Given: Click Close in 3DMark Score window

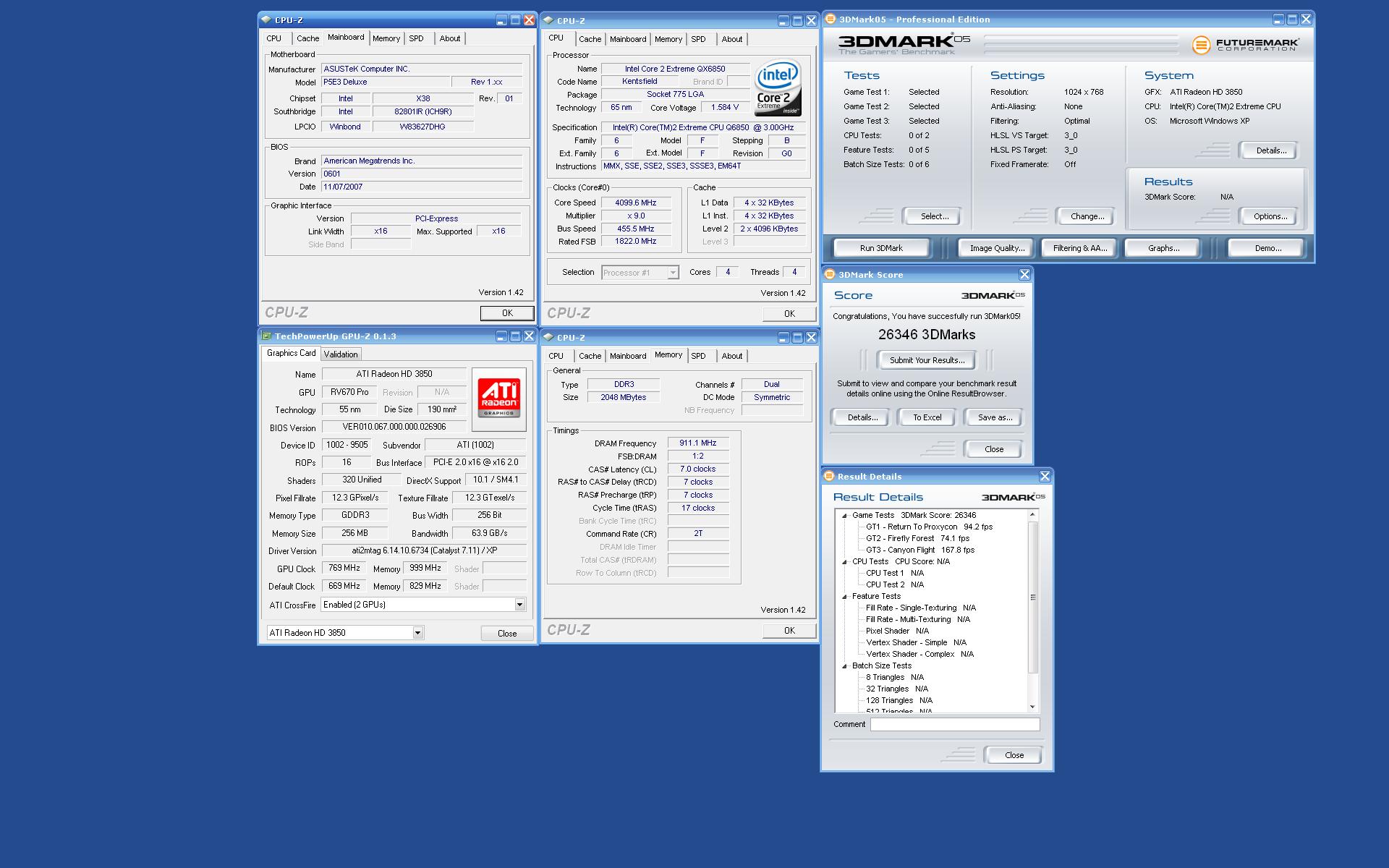Looking at the screenshot, I should (994, 449).
